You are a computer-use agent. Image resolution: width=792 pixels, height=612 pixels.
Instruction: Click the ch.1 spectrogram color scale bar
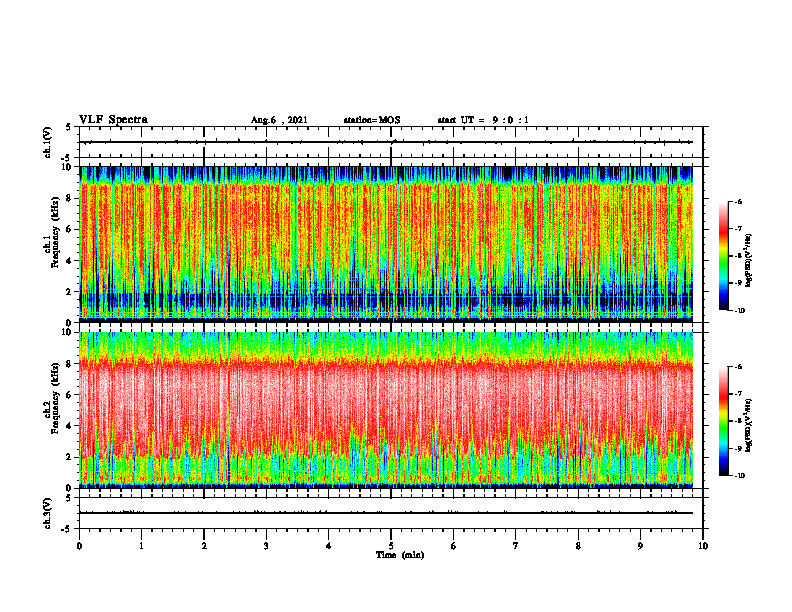(723, 256)
